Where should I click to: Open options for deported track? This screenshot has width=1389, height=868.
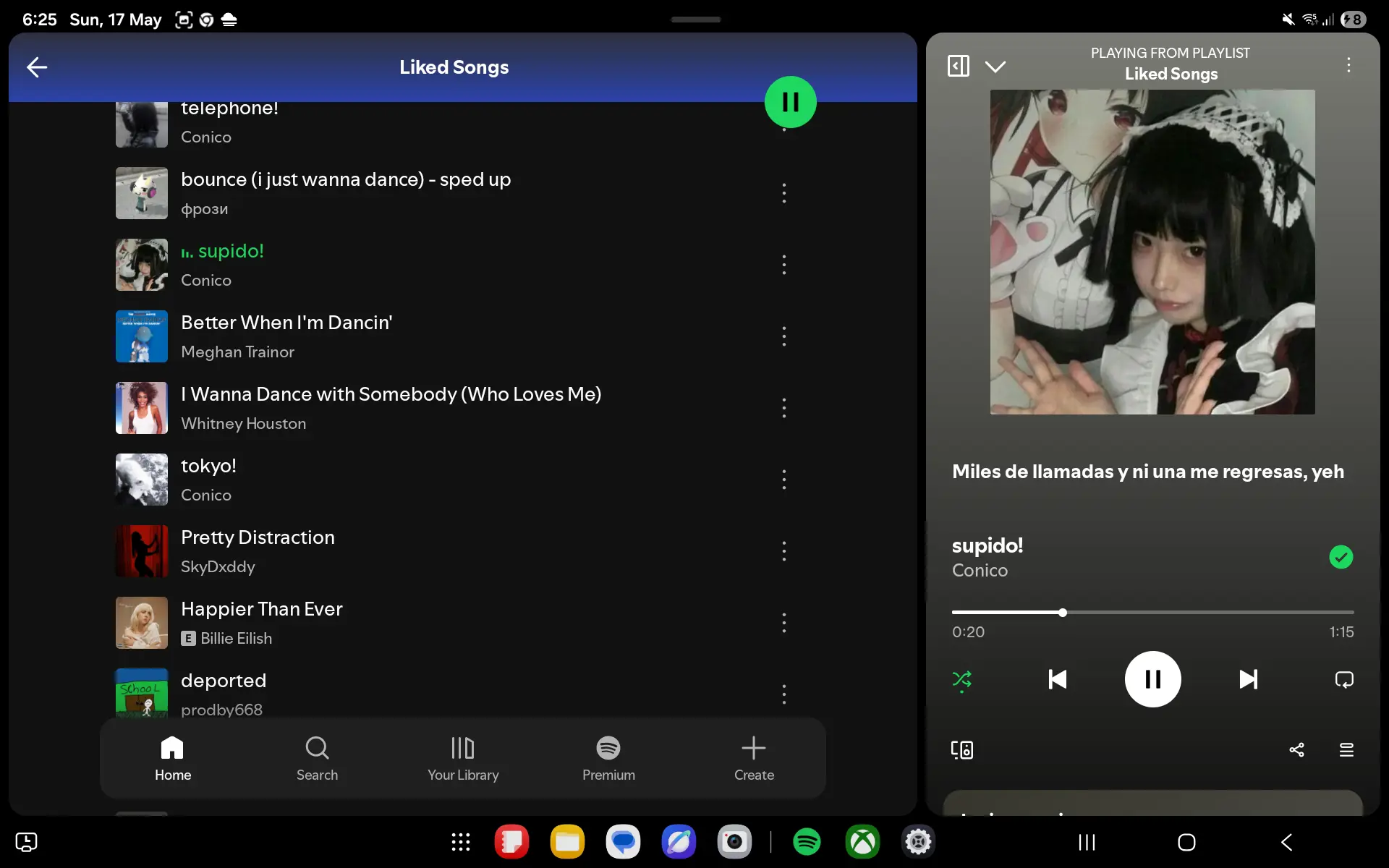(x=783, y=694)
